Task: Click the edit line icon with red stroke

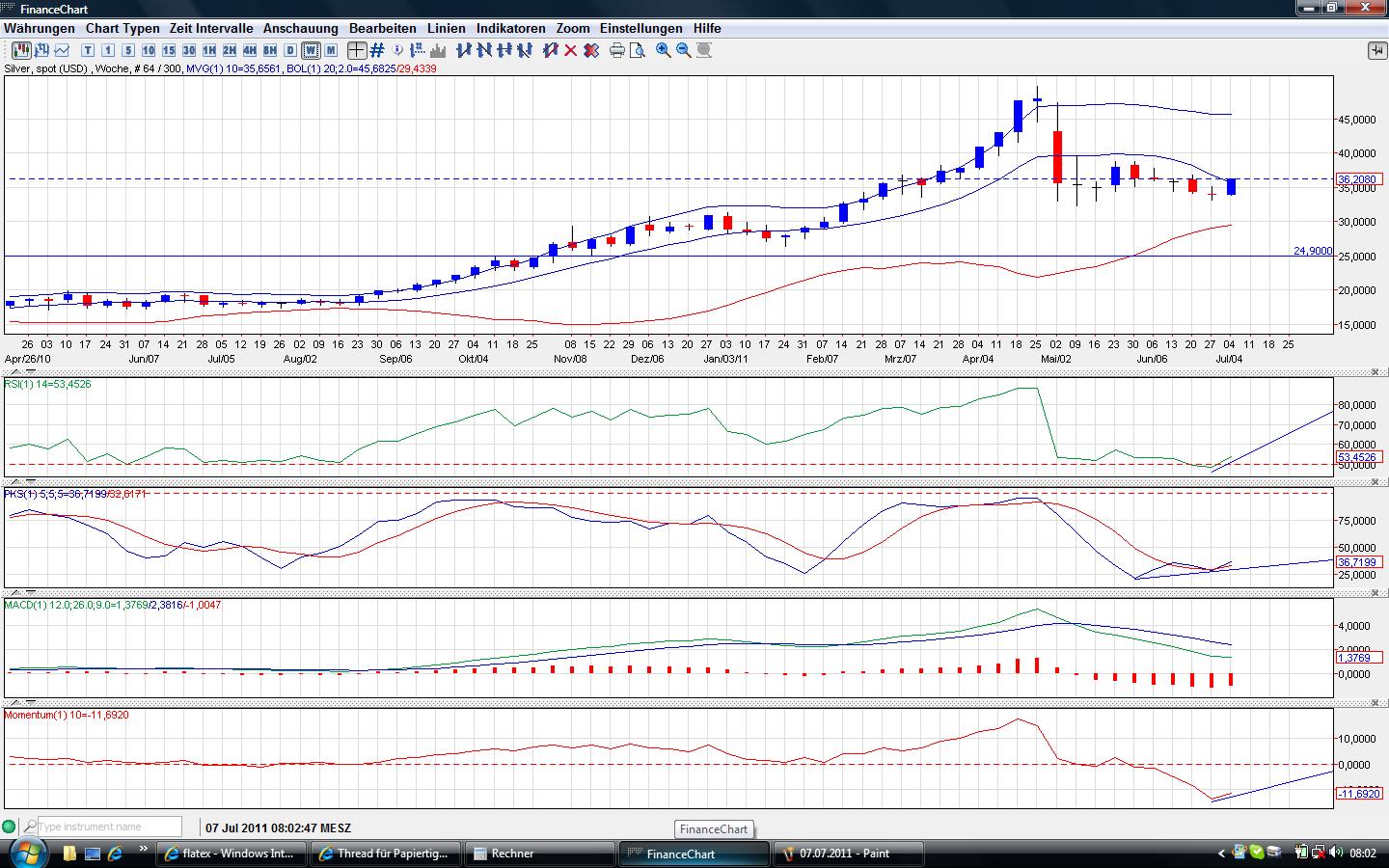Action: coord(551,50)
